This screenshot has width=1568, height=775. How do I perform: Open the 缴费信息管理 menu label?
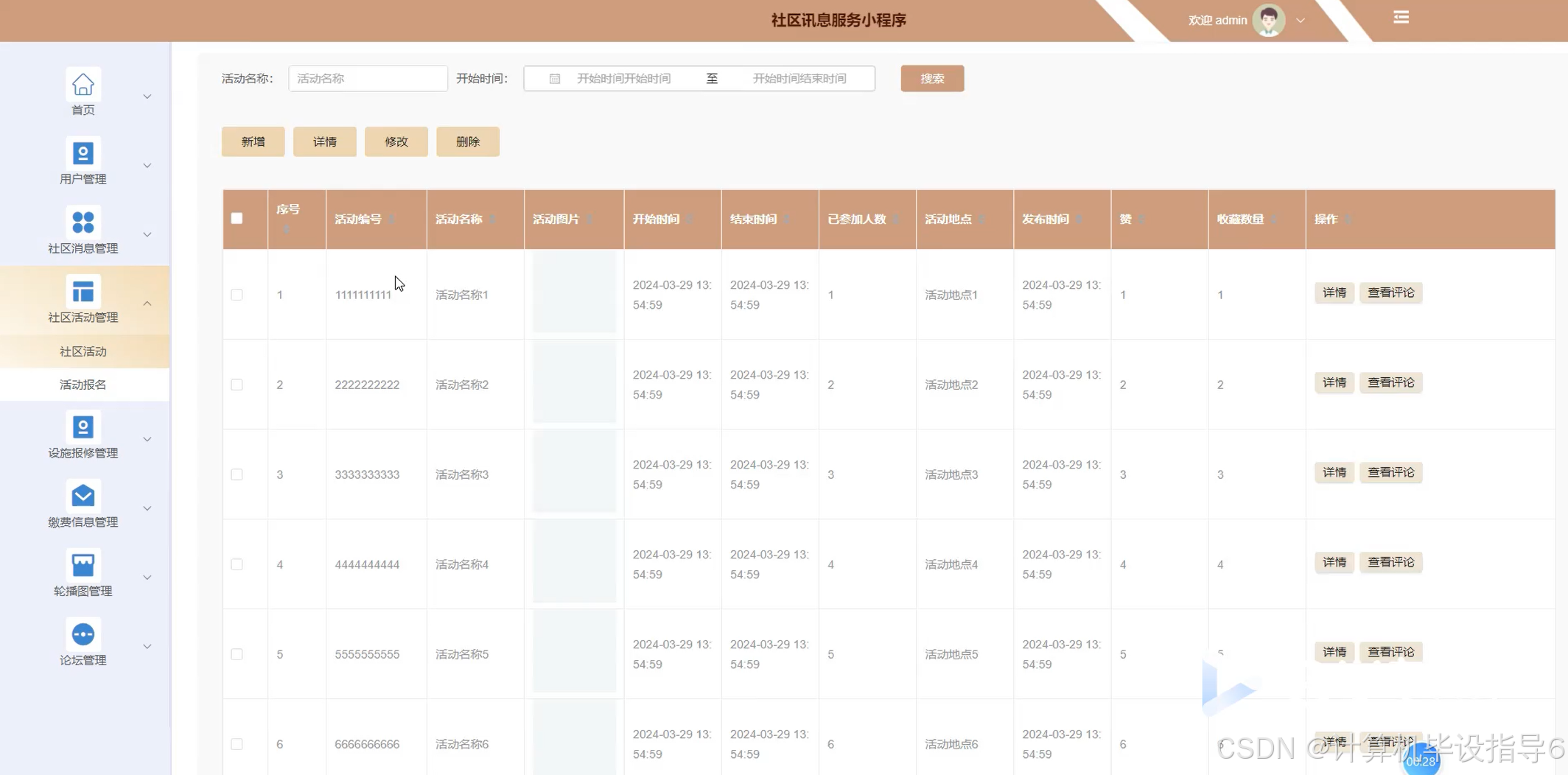(83, 522)
